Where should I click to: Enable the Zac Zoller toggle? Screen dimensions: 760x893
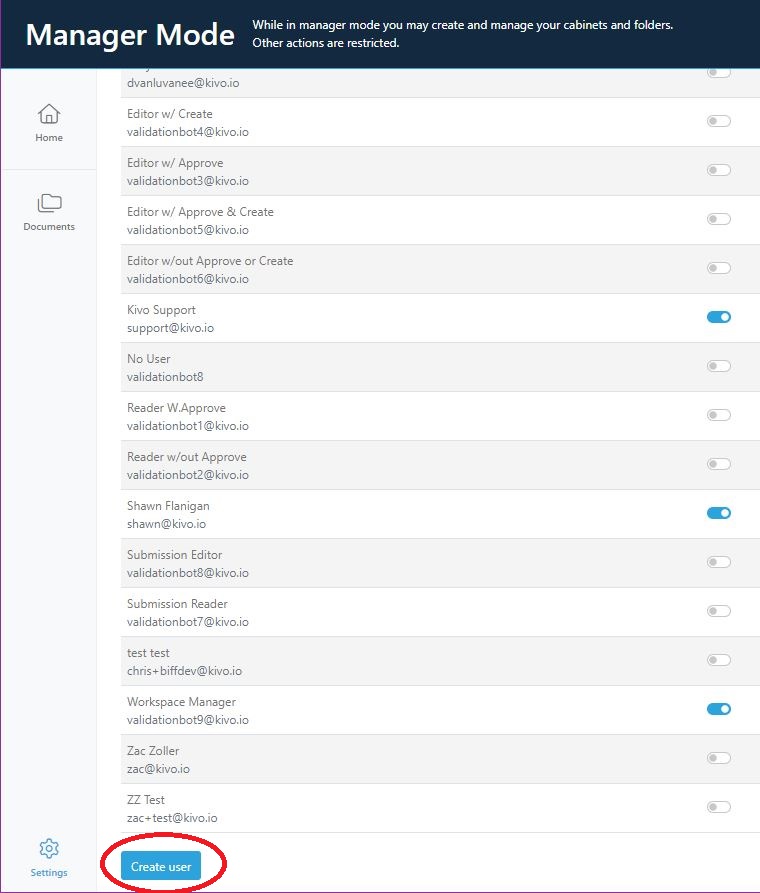718,757
